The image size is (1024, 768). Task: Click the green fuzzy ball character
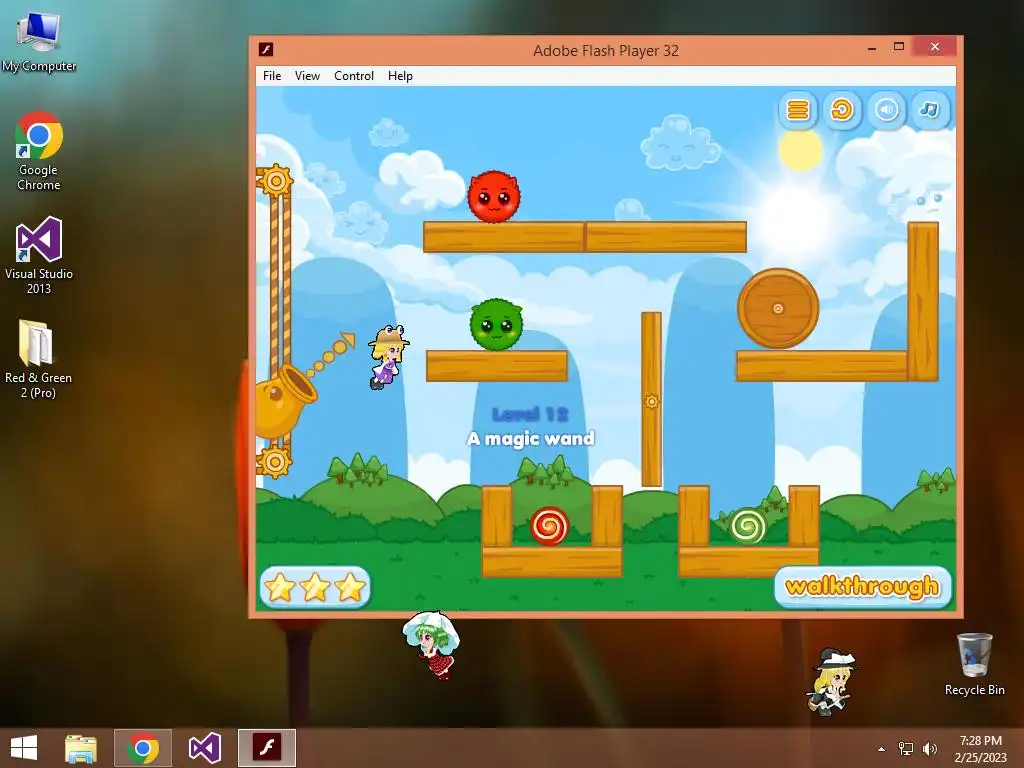point(496,325)
